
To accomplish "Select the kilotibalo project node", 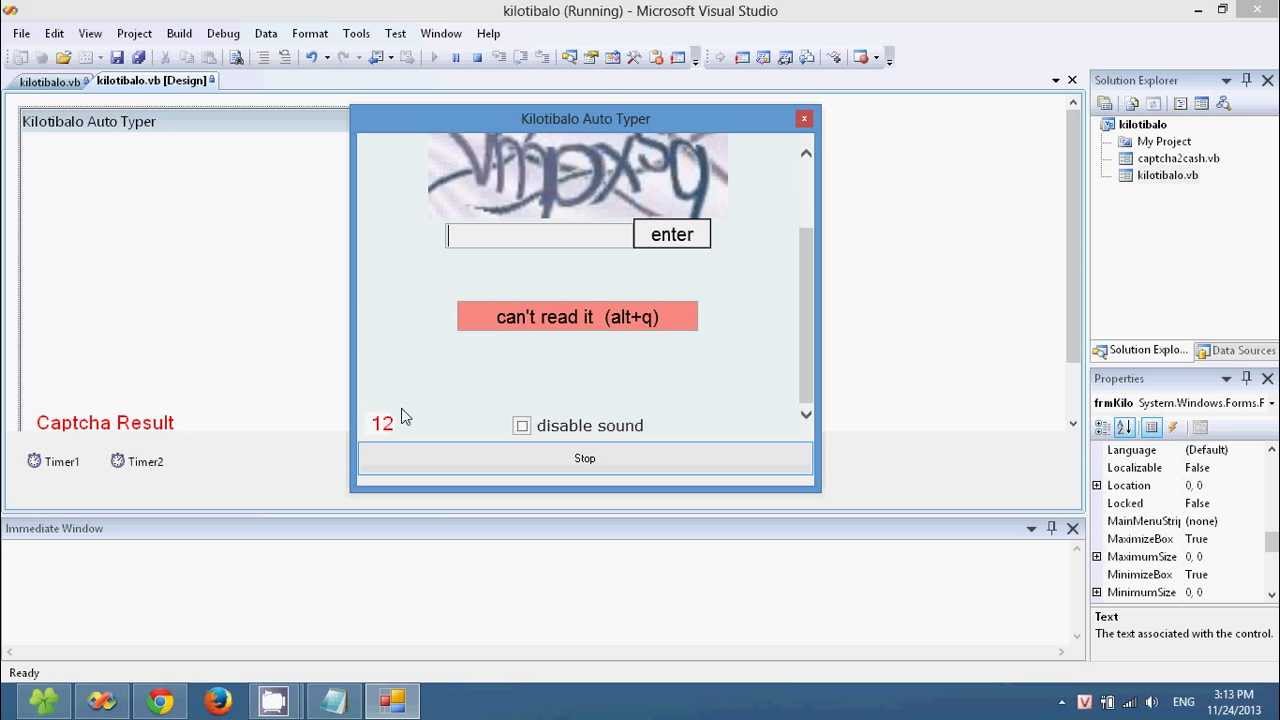I will [1133, 124].
